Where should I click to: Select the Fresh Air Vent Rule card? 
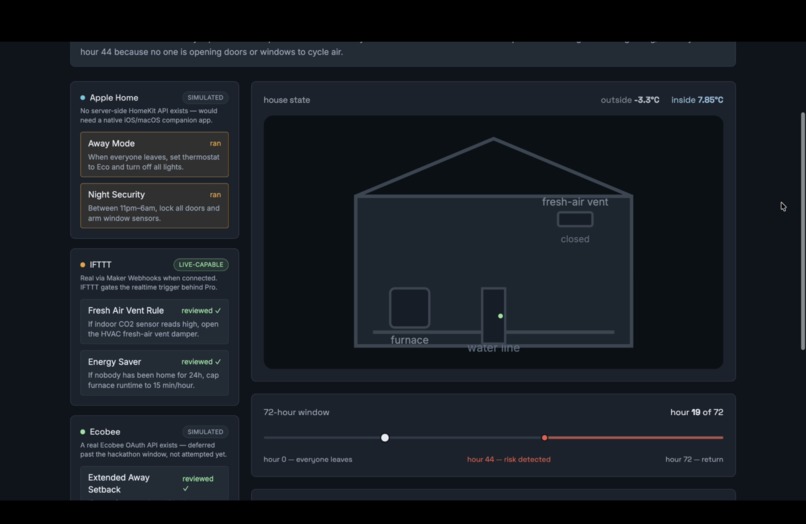coord(154,321)
